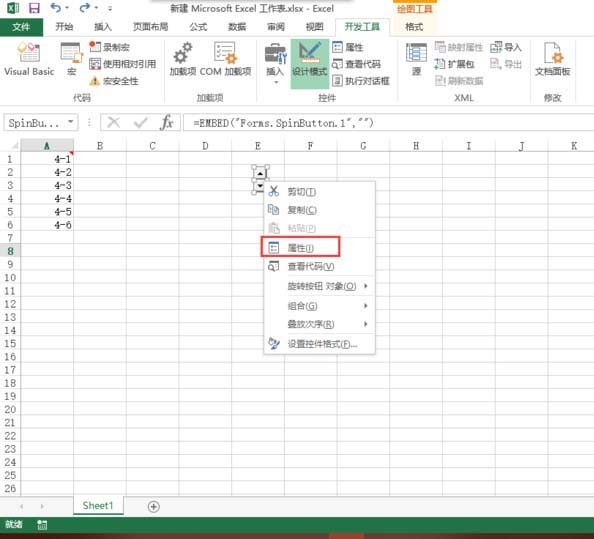Open the XML Source (源) pane
594x539 pixels.
click(x=416, y=58)
